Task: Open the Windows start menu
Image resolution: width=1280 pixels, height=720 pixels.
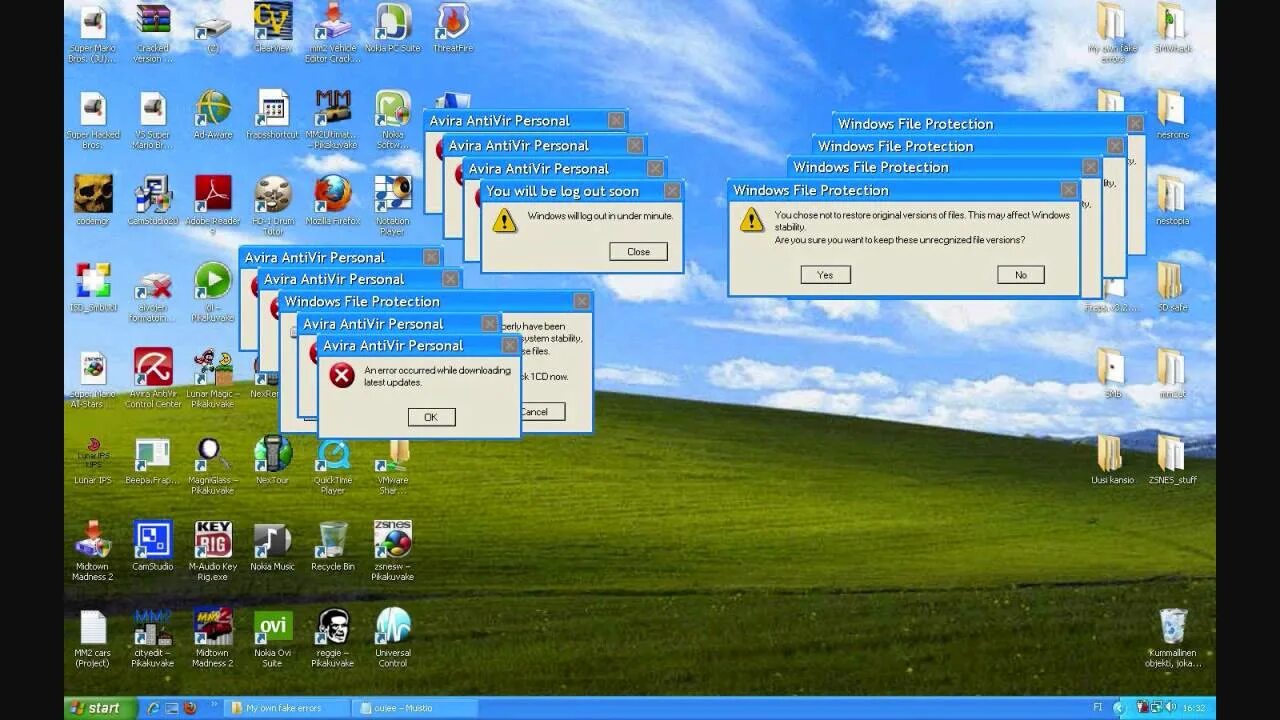Action: tap(99, 708)
